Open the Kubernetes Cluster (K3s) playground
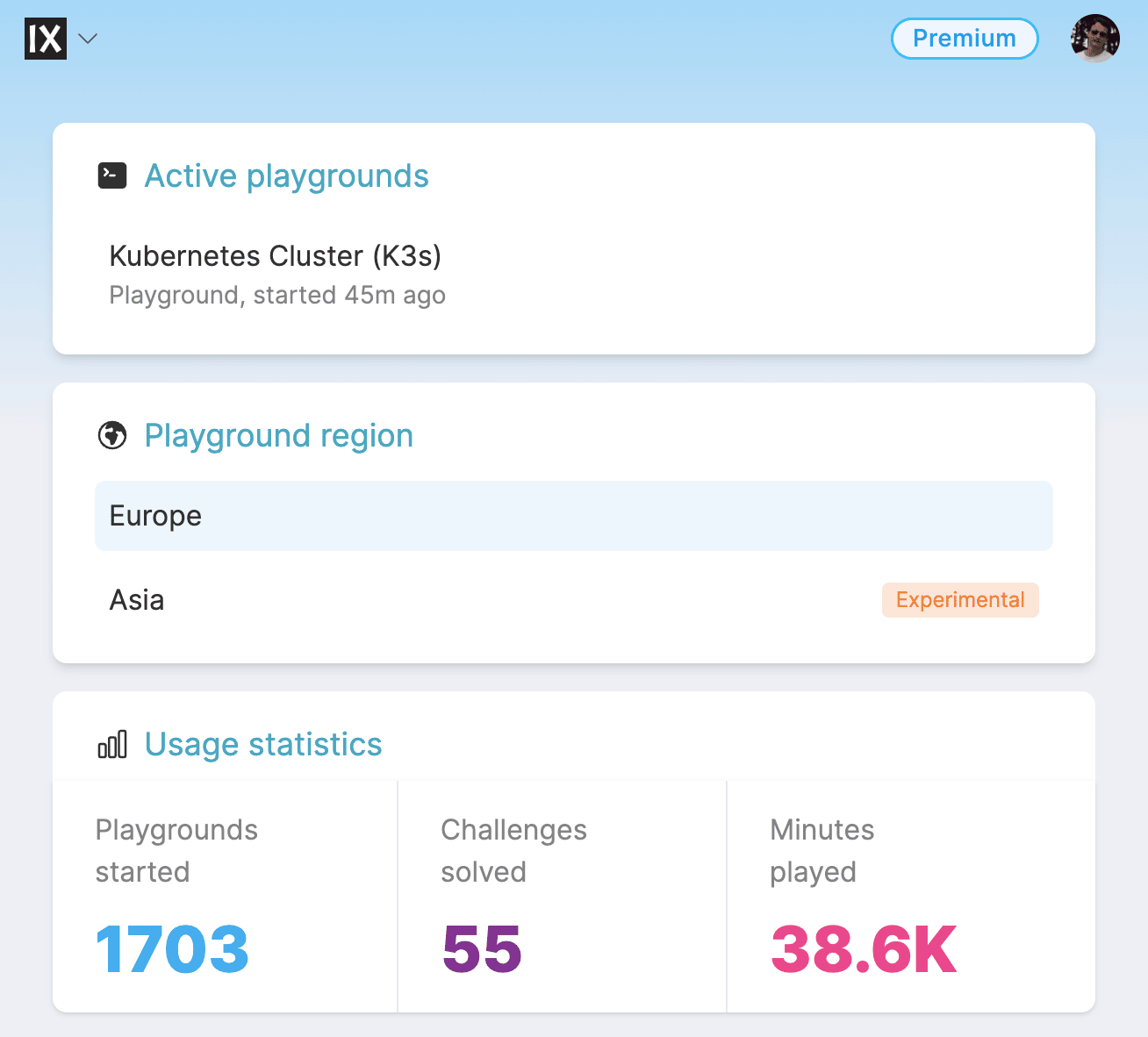The width and height of the screenshot is (1148, 1037). coord(275,255)
